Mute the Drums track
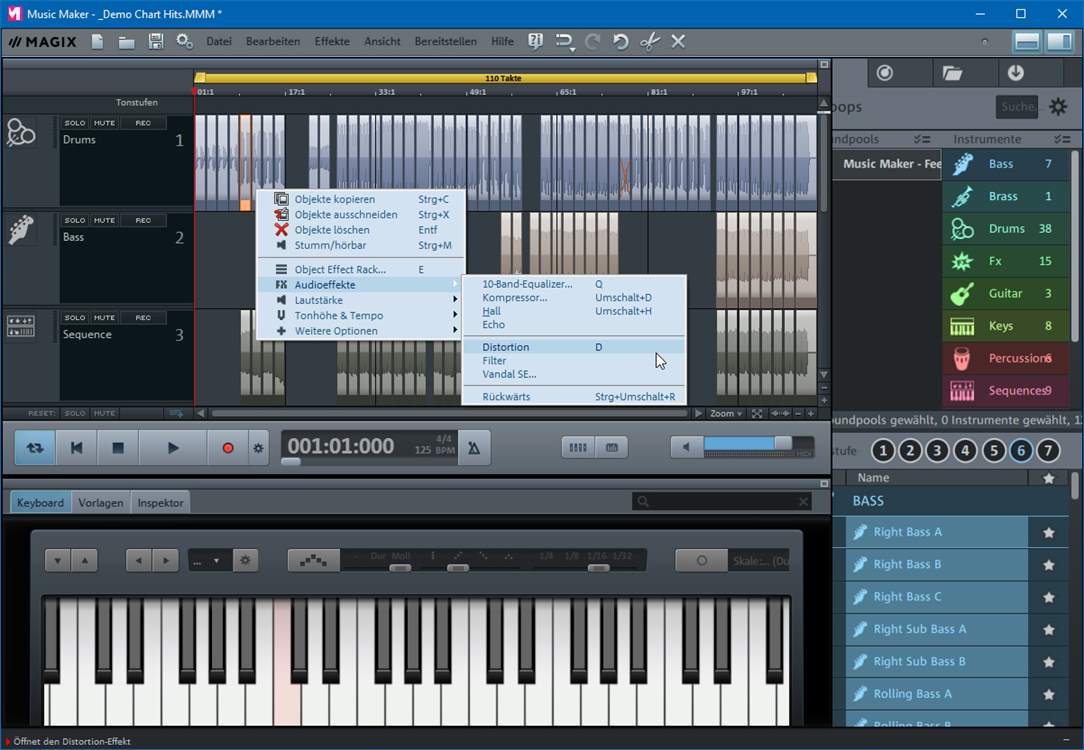Viewport: 1084px width, 750px height. [104, 123]
